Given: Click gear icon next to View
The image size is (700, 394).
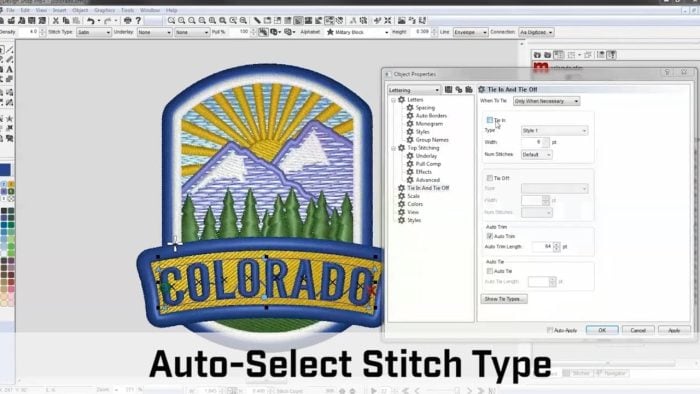Looking at the screenshot, I should 401,212.
